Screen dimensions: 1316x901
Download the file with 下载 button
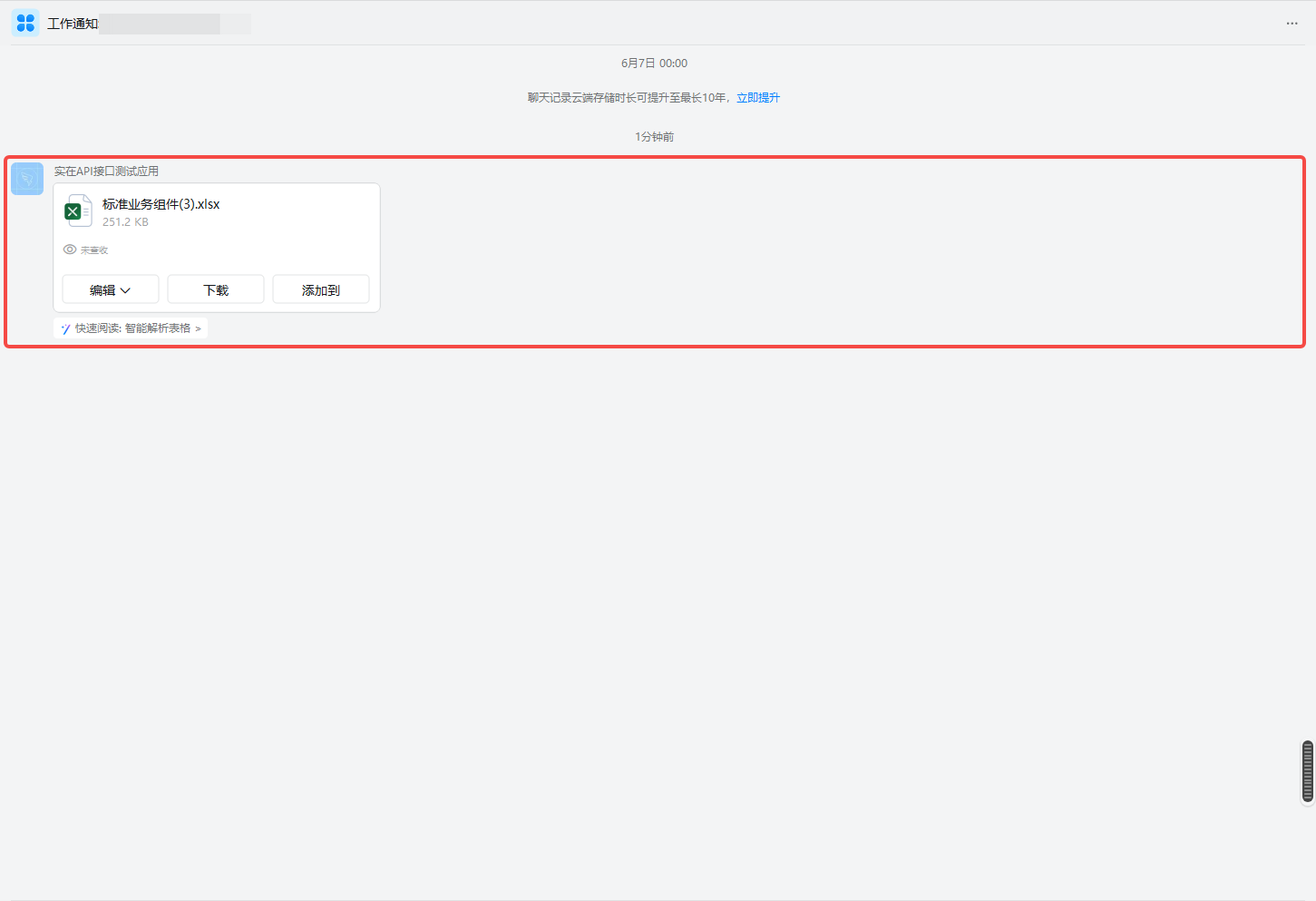(216, 289)
